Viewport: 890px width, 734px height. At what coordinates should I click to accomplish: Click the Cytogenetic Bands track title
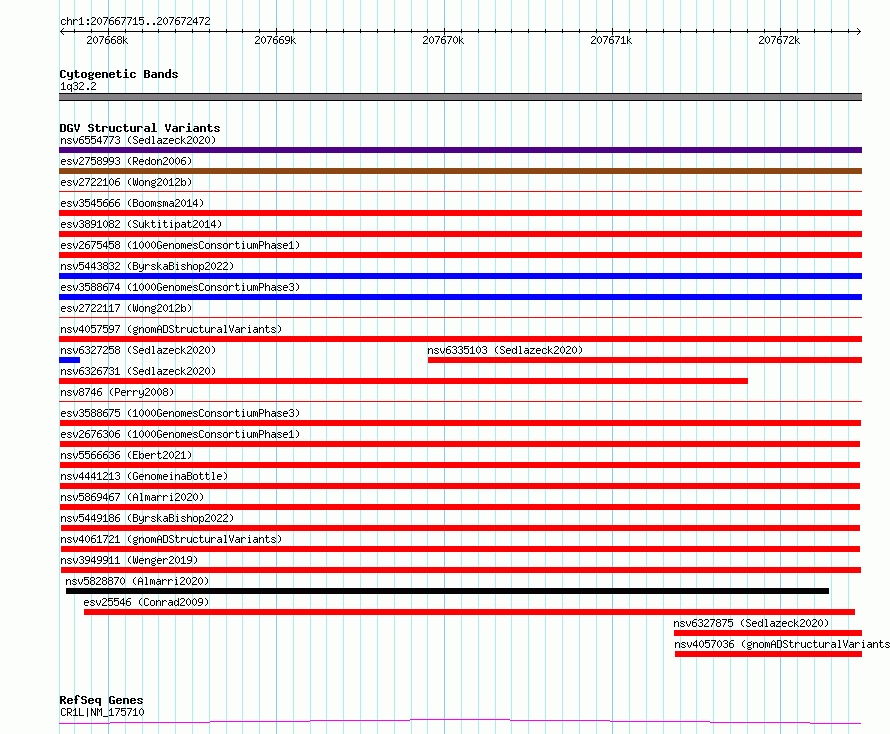tap(119, 74)
